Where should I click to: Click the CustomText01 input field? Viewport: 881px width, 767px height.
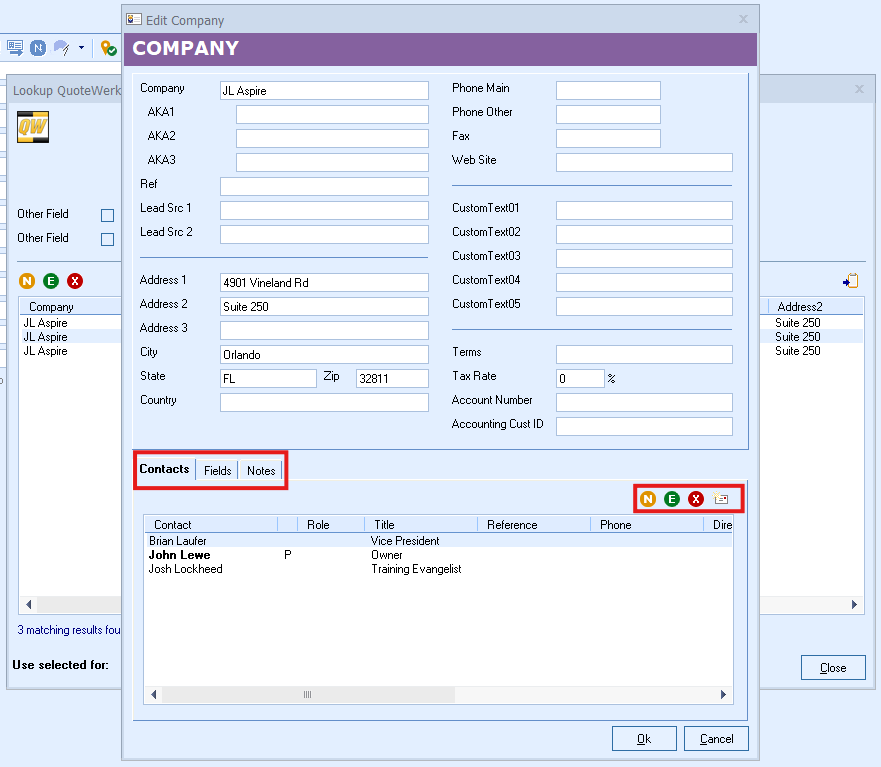tap(644, 210)
